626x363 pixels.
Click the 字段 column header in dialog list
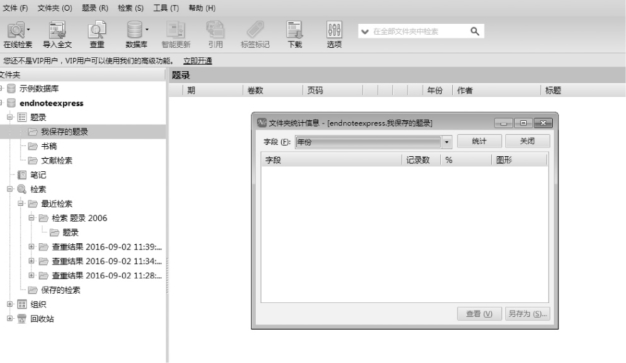click(331, 160)
